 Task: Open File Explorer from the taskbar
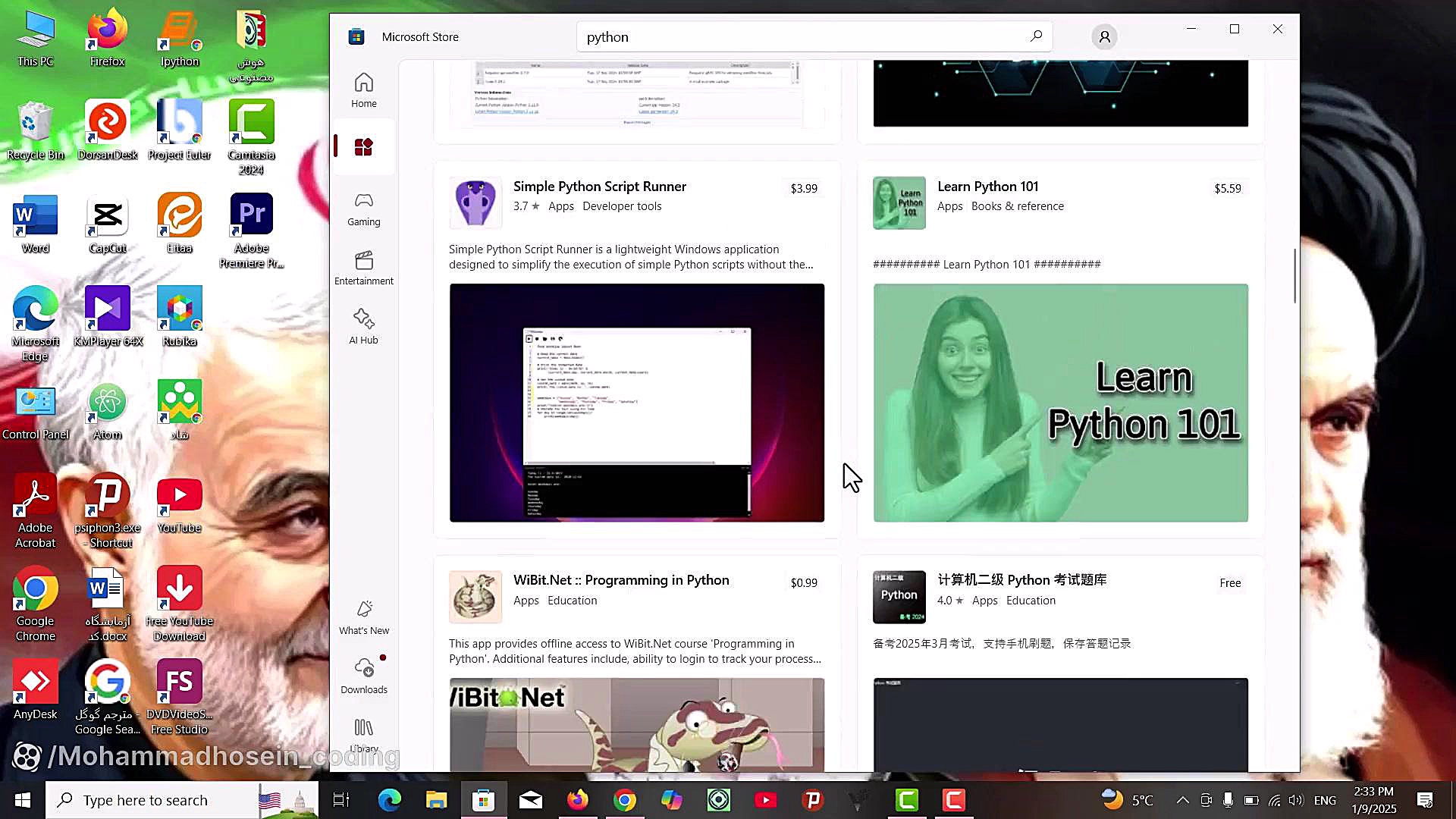tap(436, 800)
